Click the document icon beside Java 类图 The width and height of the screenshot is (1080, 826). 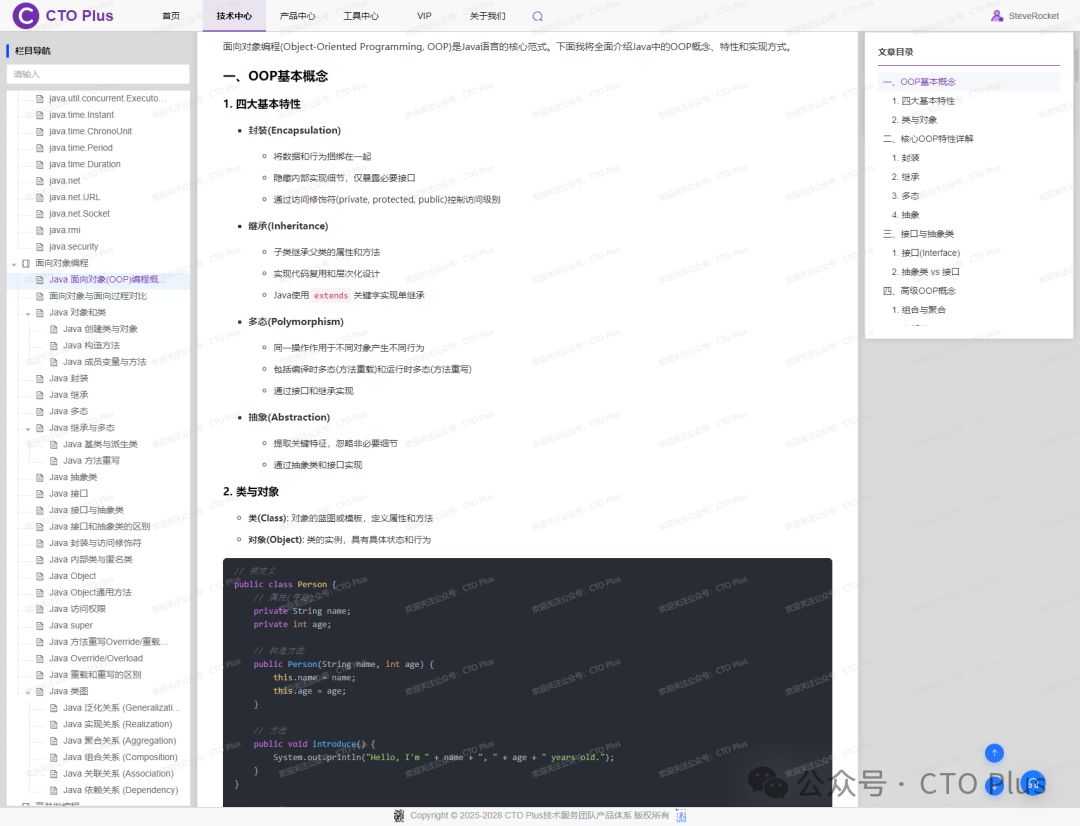coord(40,691)
